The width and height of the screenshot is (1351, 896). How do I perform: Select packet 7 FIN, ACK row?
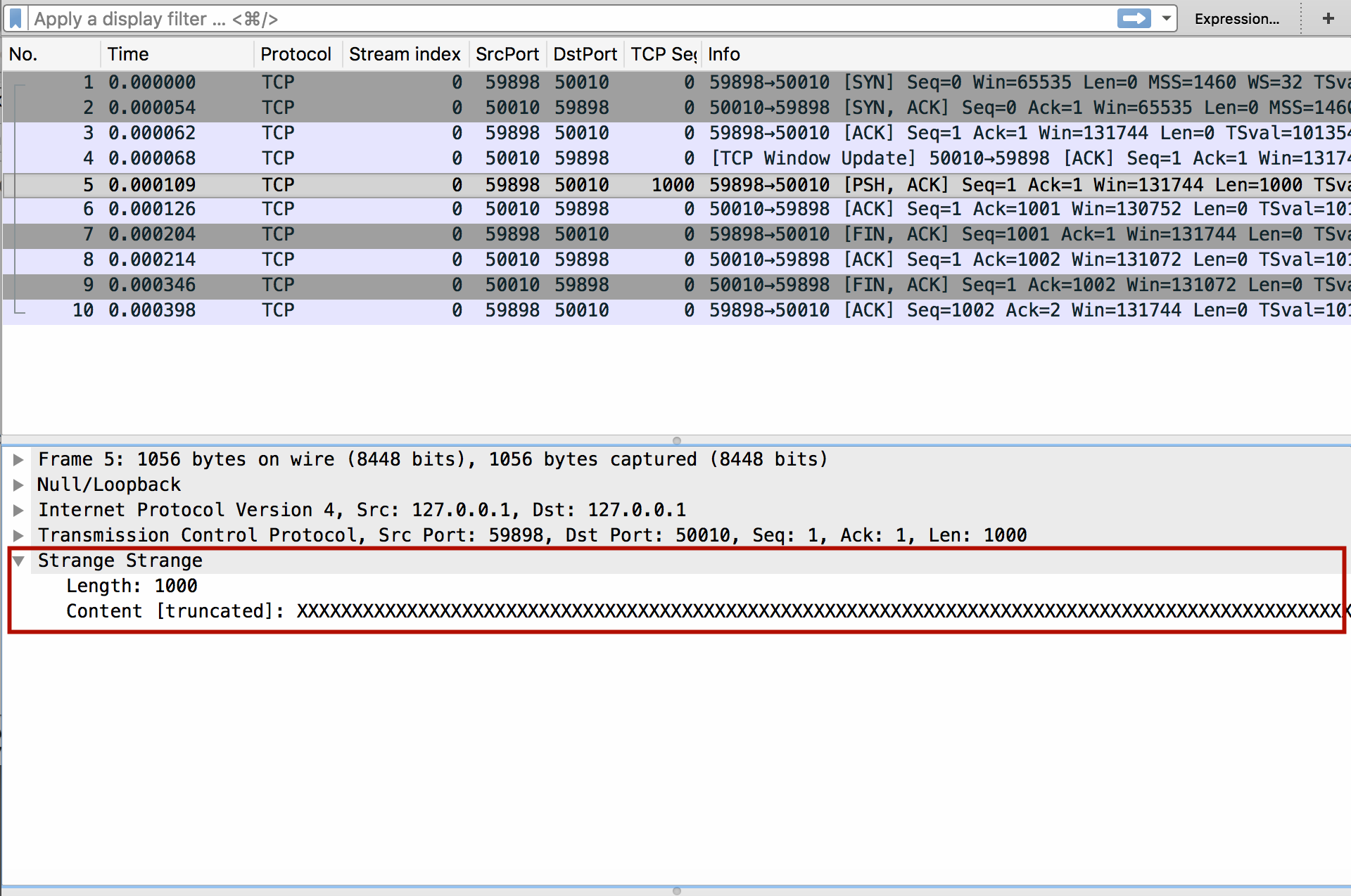tap(675, 234)
